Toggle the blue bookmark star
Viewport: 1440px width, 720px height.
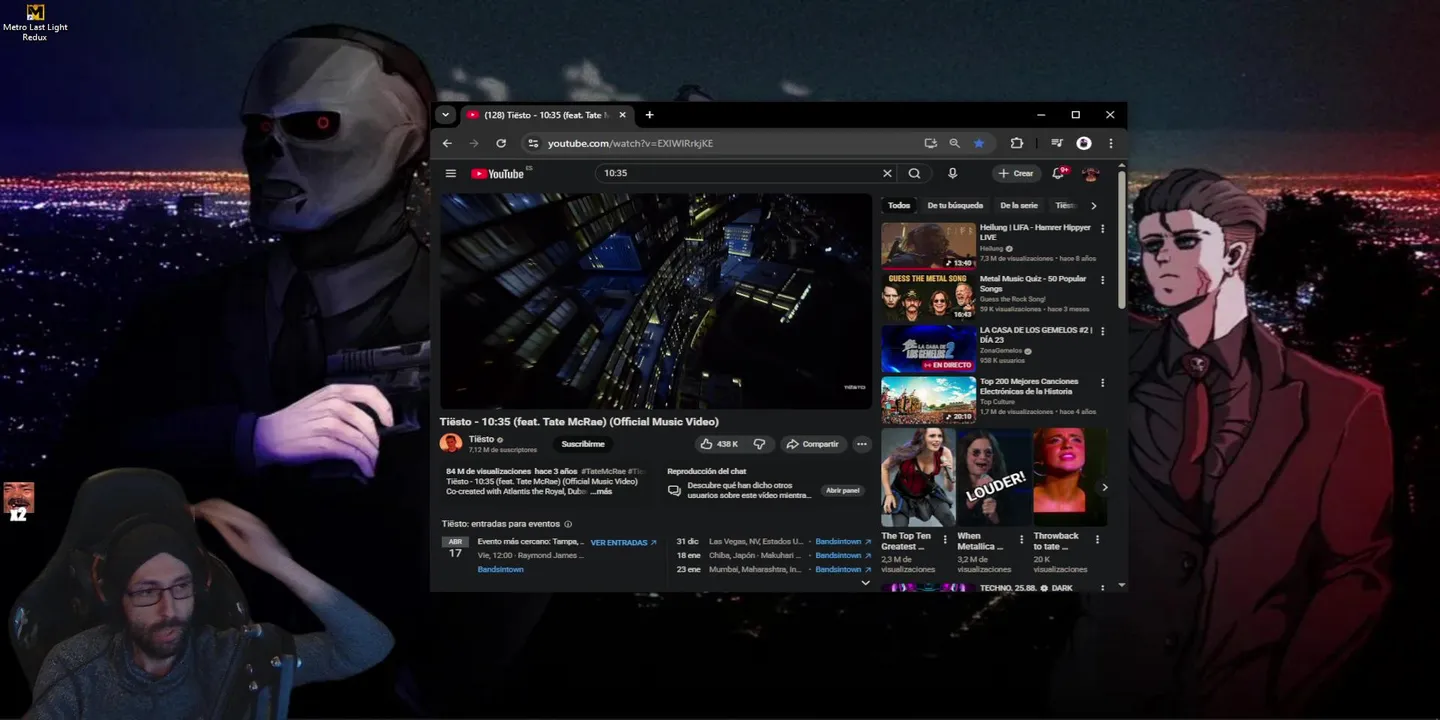coord(979,143)
